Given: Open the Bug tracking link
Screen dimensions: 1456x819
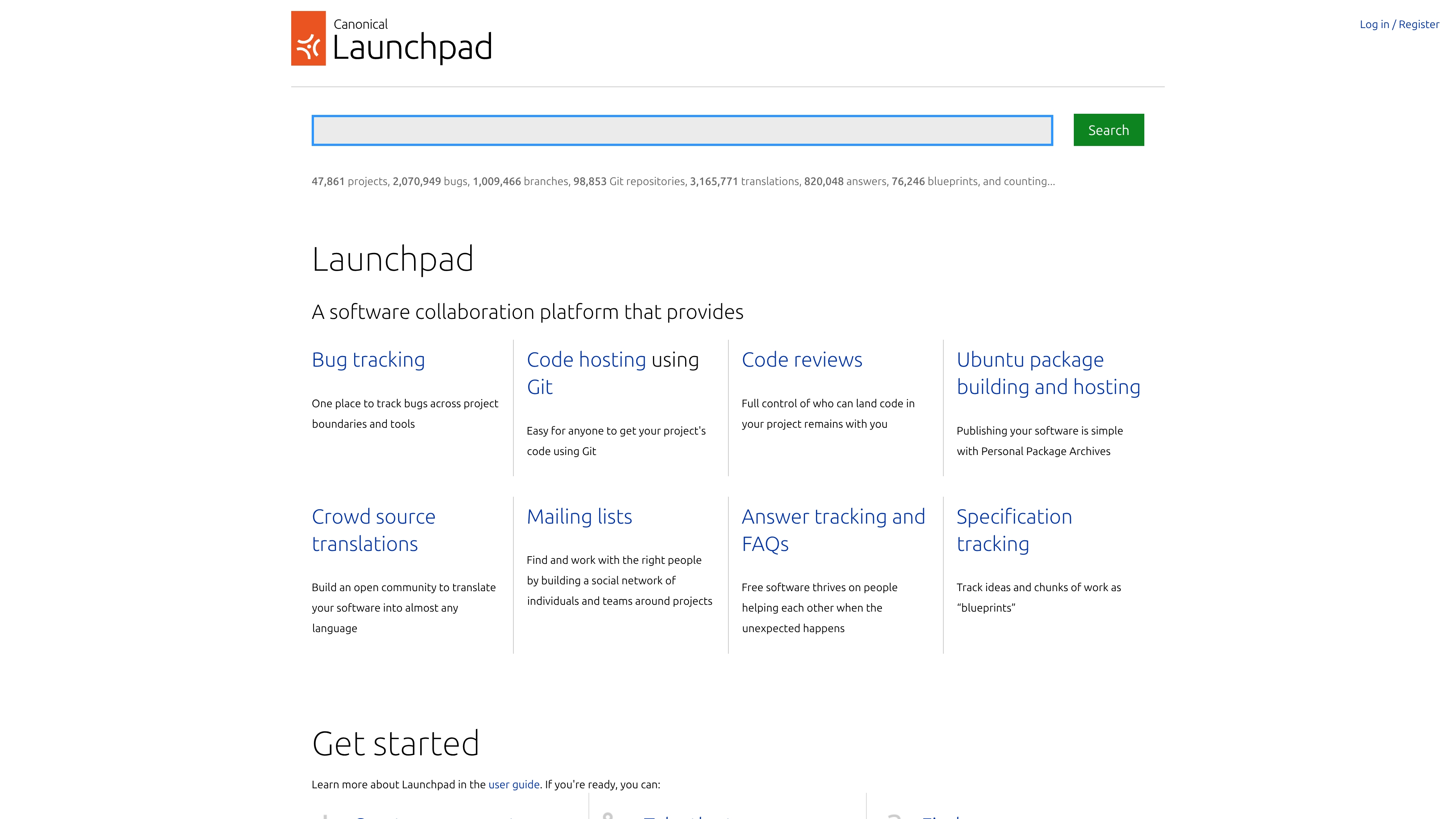Looking at the screenshot, I should [368, 360].
